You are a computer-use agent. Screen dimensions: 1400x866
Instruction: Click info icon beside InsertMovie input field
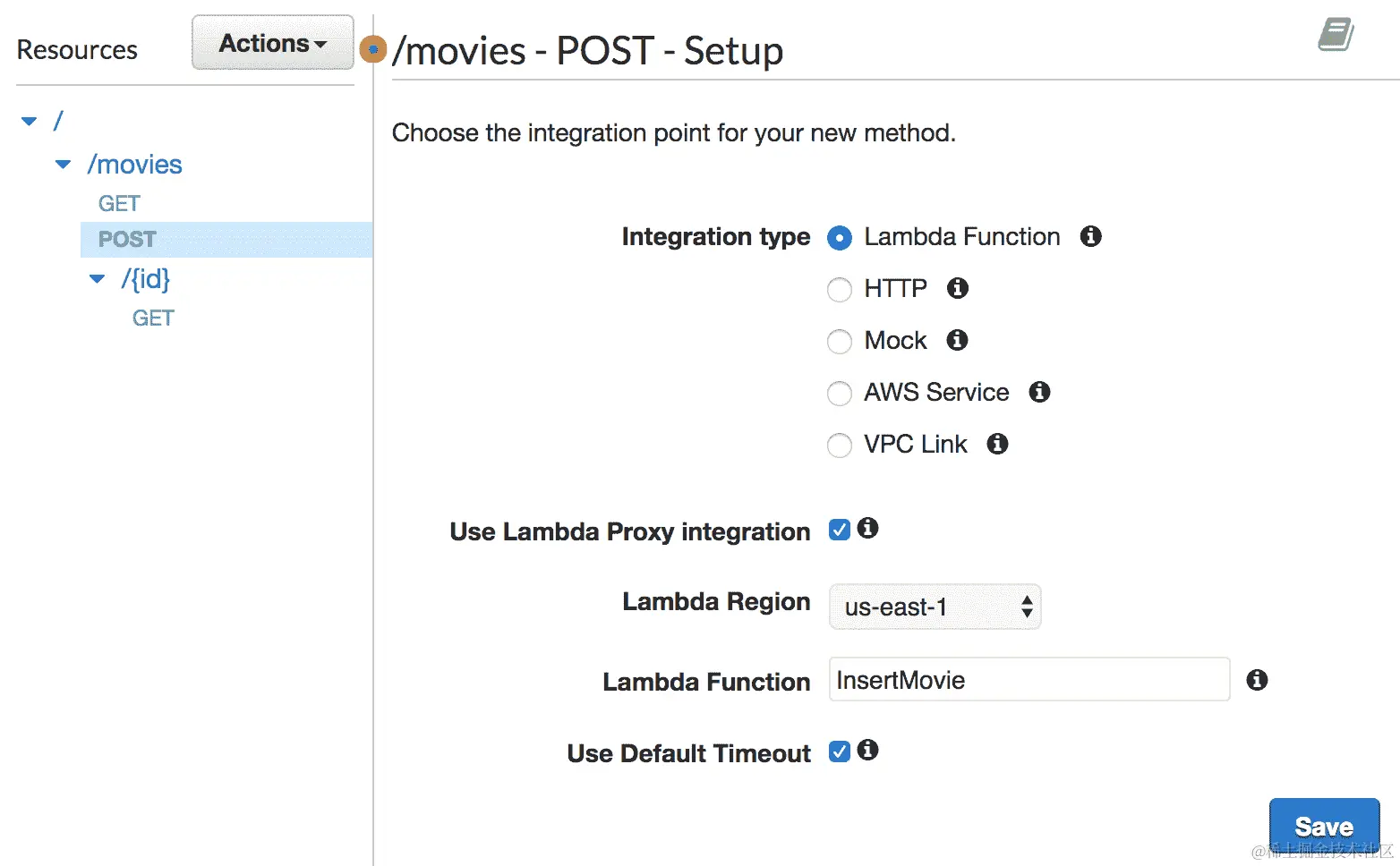(1257, 680)
